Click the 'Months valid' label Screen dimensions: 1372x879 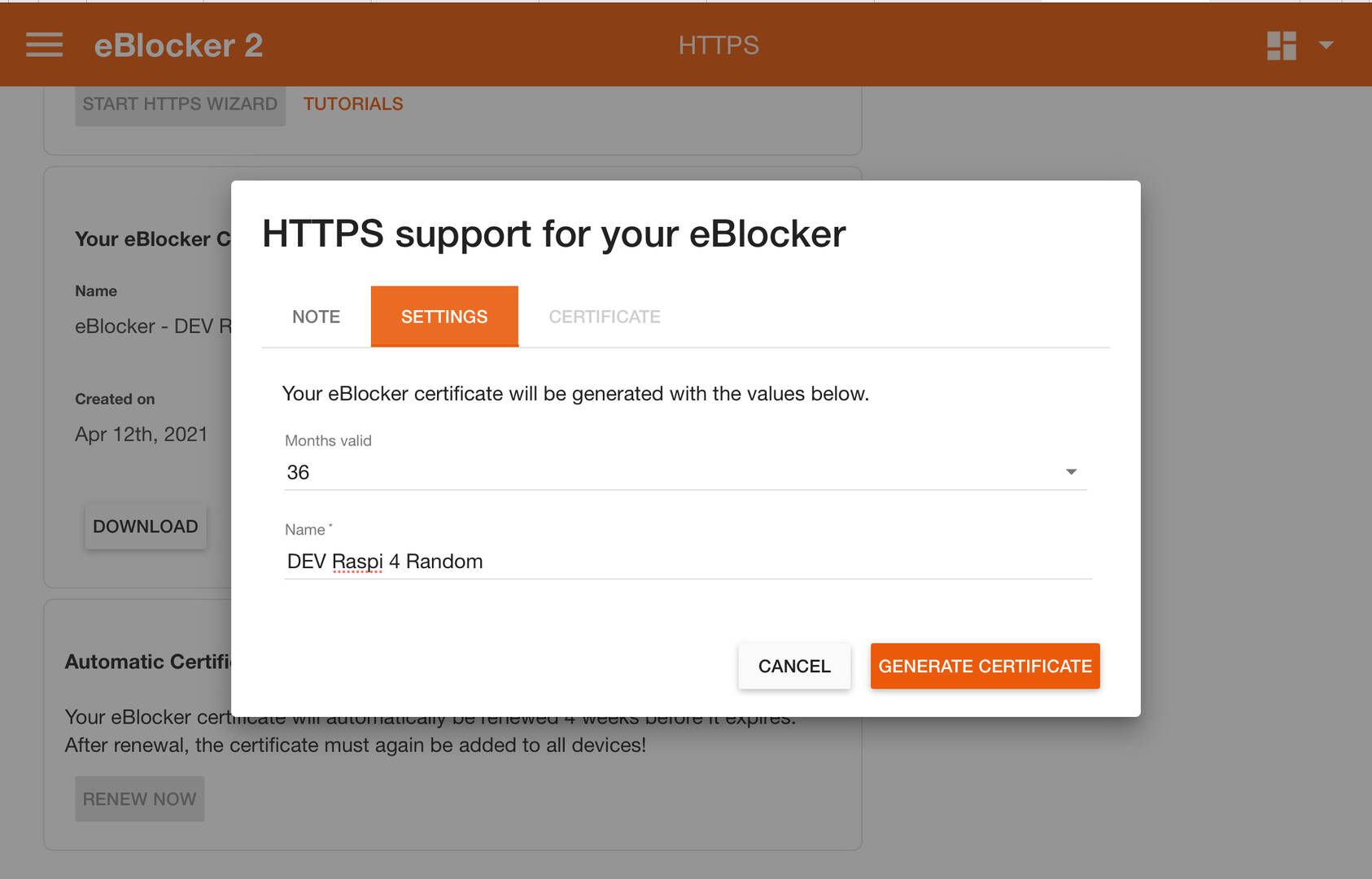tap(328, 440)
